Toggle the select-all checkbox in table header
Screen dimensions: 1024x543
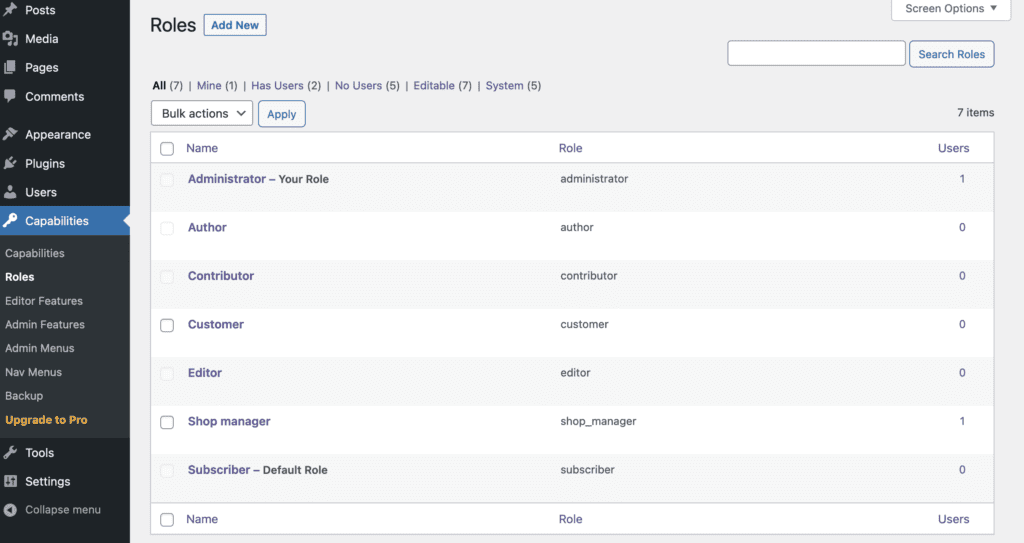point(167,148)
